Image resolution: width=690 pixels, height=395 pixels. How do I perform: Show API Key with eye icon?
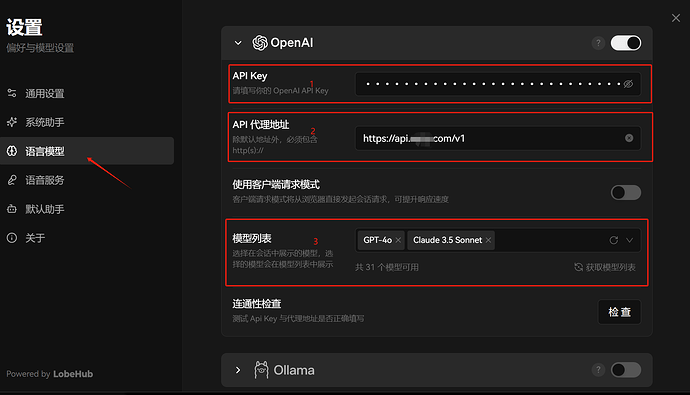[628, 84]
